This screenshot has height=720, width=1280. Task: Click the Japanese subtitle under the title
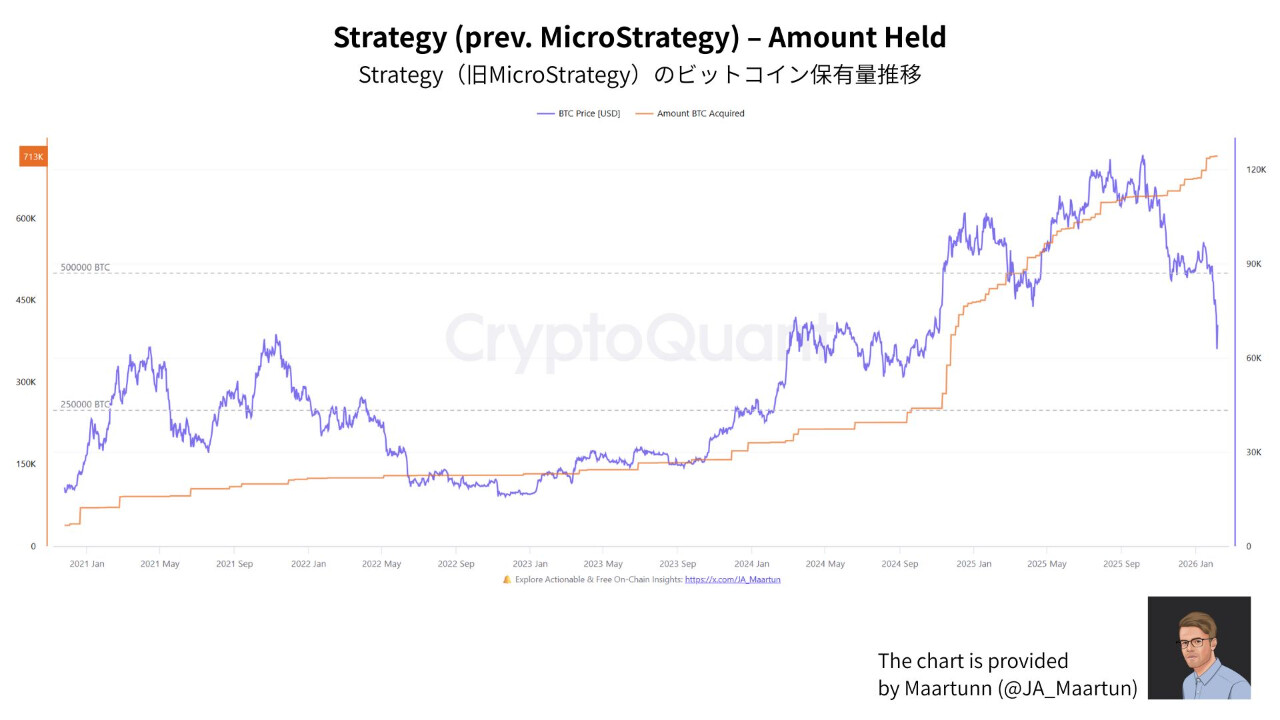coord(640,75)
